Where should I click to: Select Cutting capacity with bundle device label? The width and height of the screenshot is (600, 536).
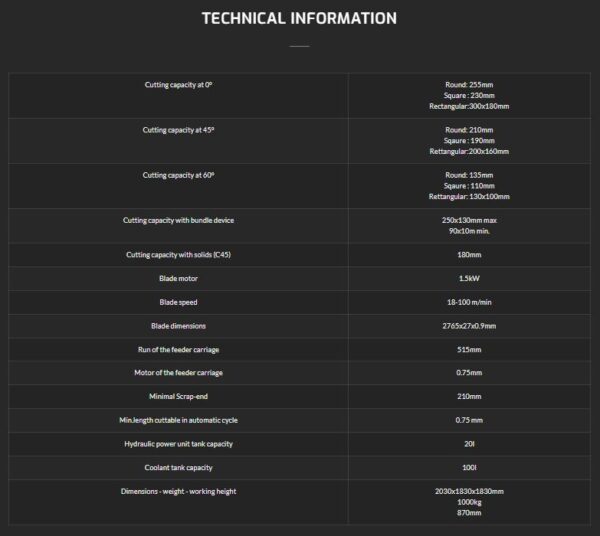click(x=178, y=220)
